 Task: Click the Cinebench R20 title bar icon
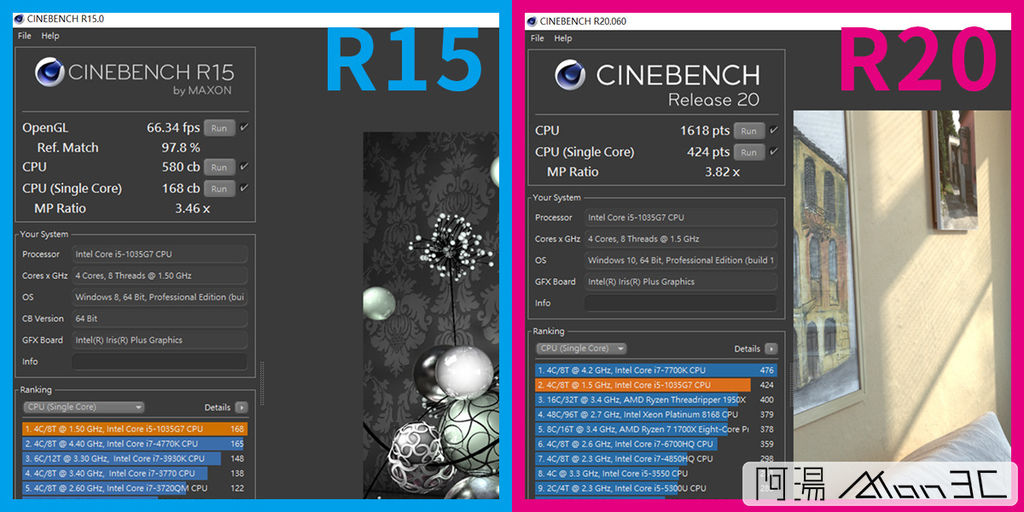pyautogui.click(x=531, y=21)
